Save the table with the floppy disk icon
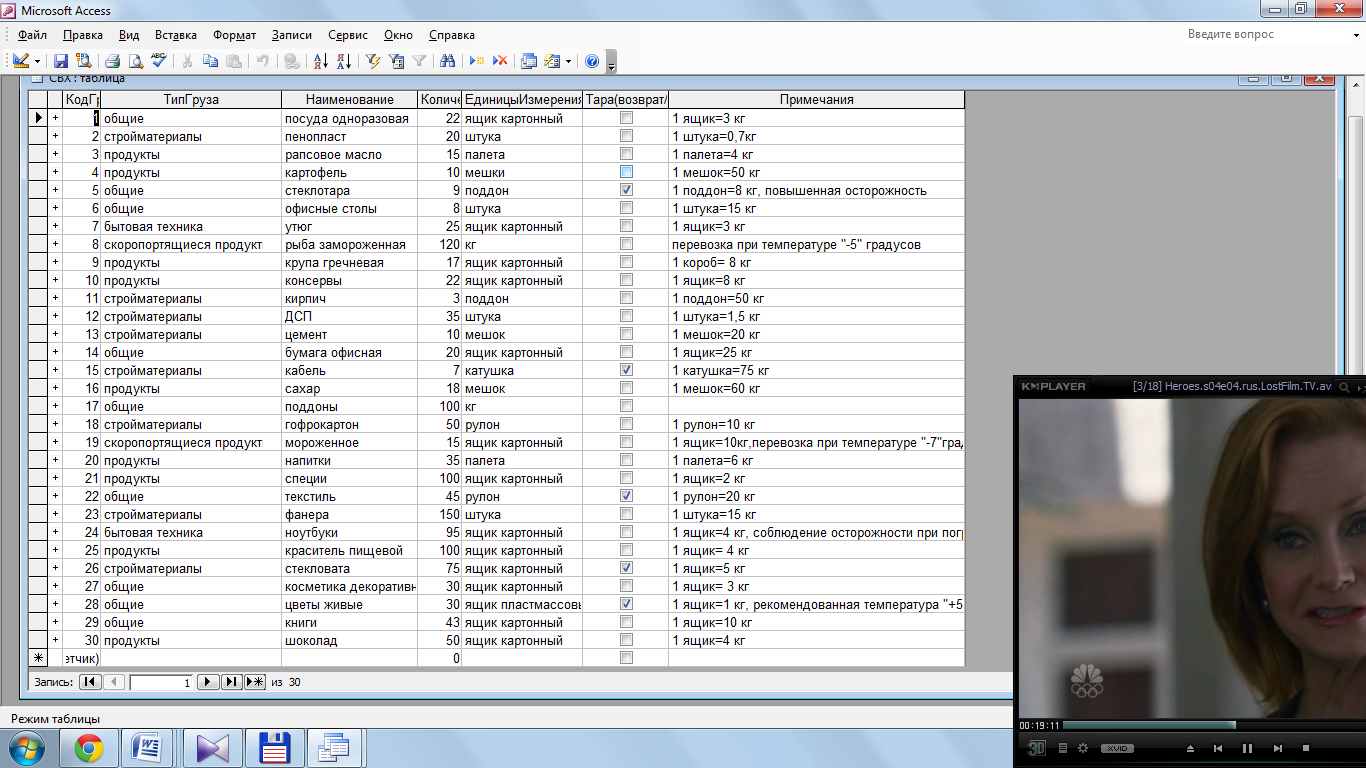This screenshot has height=768, width=1366. coord(61,61)
